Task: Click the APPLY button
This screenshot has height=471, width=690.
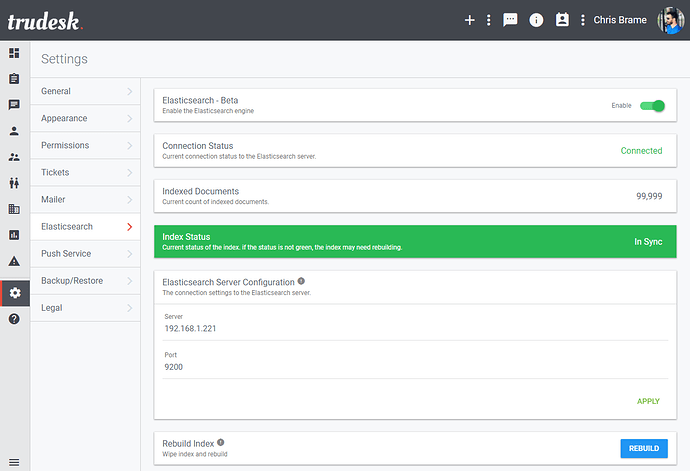Action: point(648,401)
